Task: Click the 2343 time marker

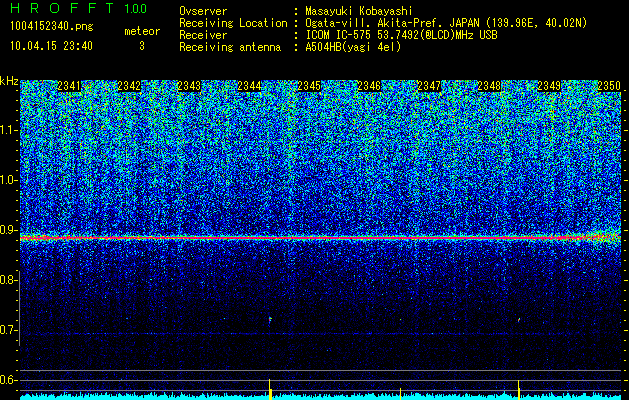Action: pyautogui.click(x=189, y=86)
